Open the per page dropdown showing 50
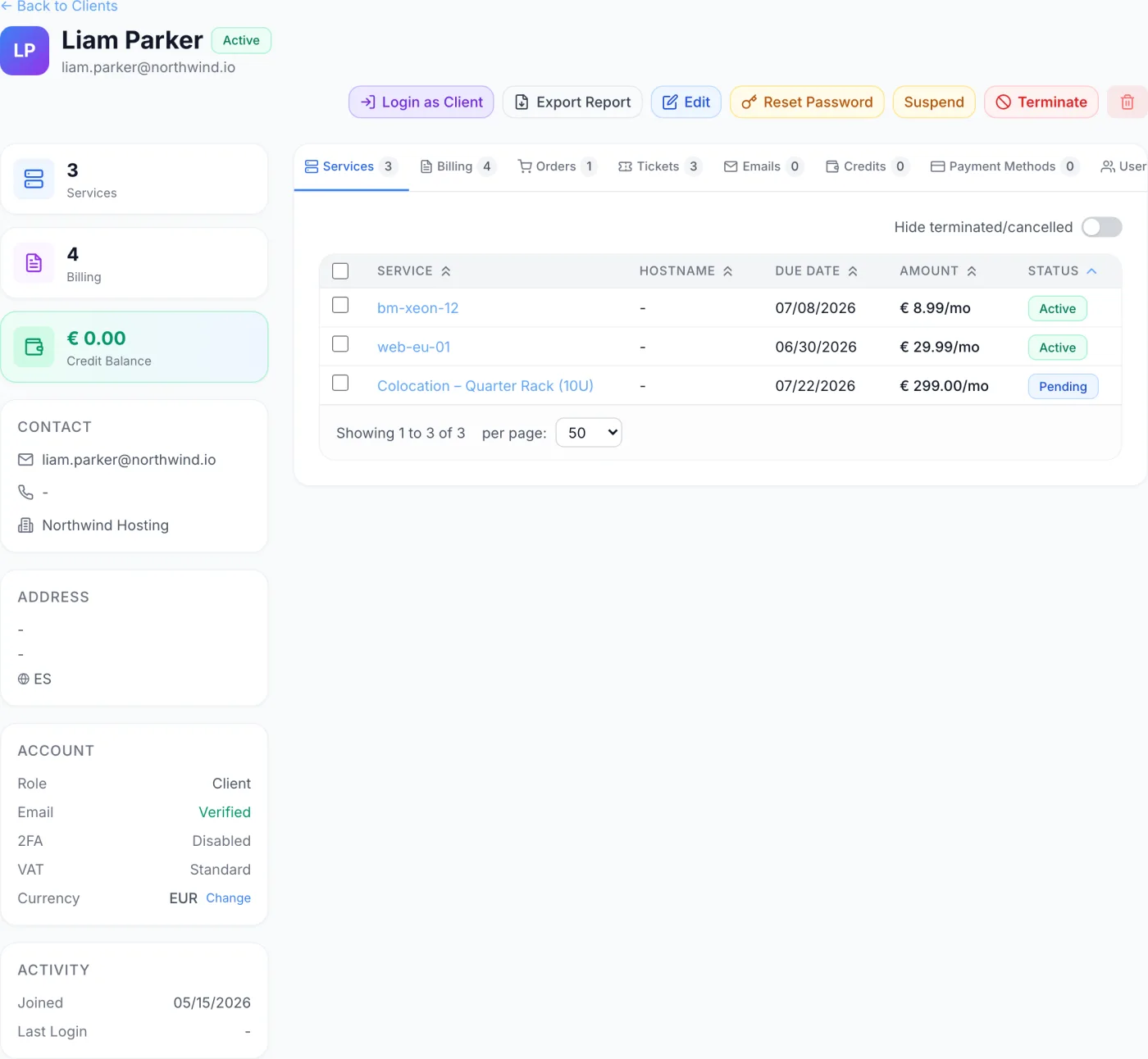1148x1059 pixels. [589, 433]
